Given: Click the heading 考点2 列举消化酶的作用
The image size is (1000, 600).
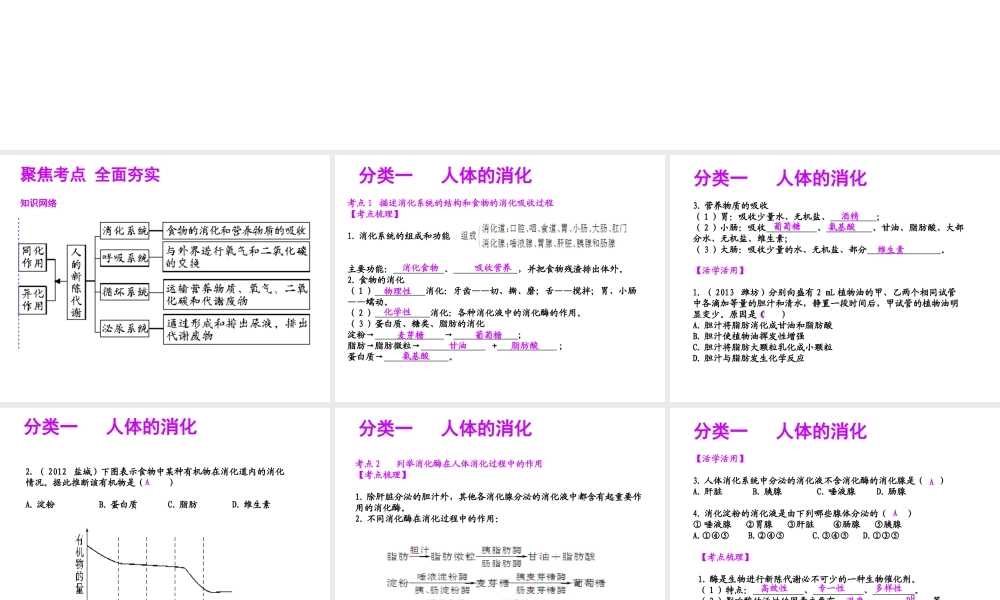Looking at the screenshot, I should pos(448,464).
